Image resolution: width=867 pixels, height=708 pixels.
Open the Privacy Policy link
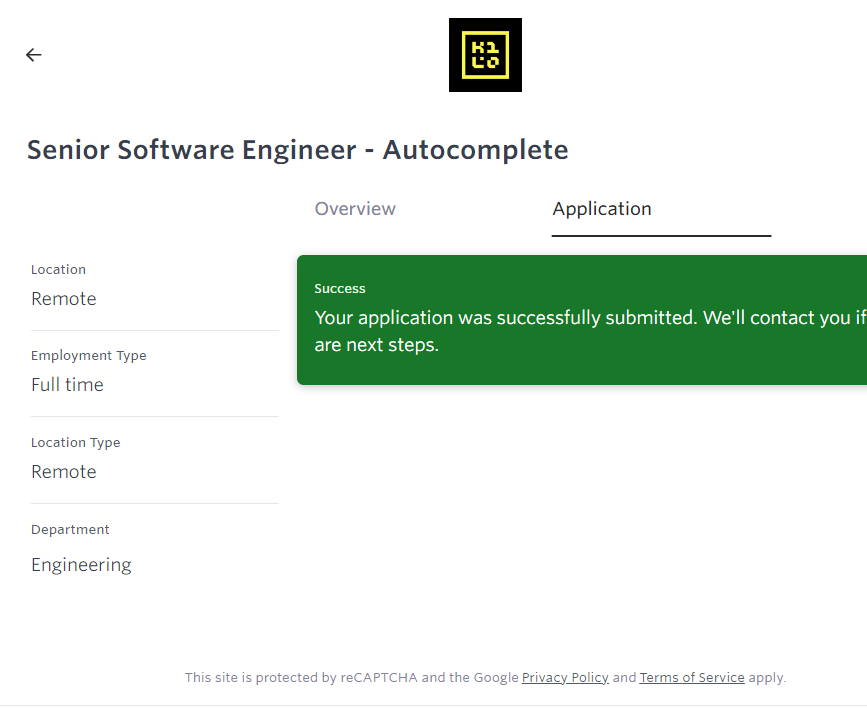pos(565,678)
